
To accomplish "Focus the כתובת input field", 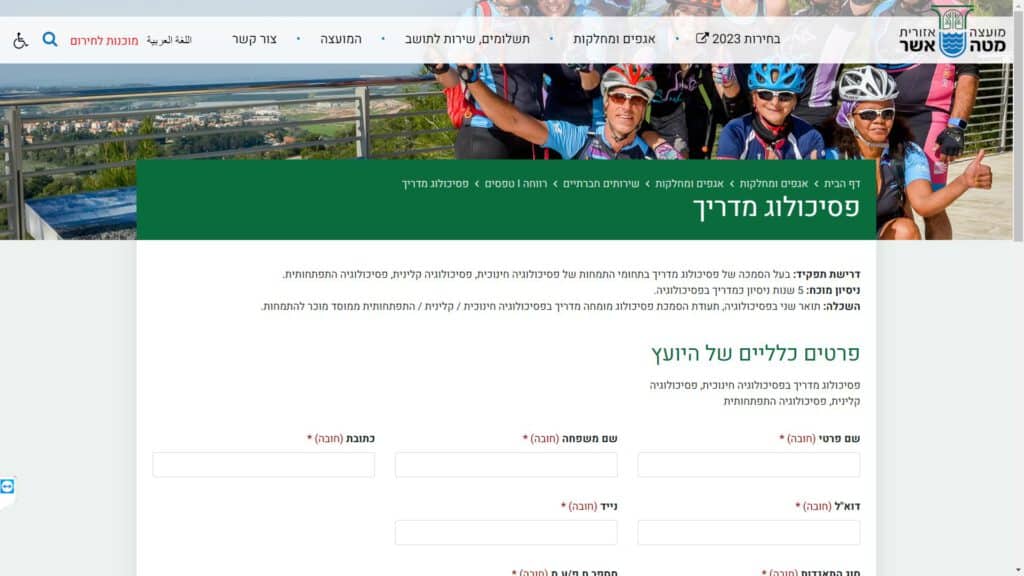I will (264, 465).
